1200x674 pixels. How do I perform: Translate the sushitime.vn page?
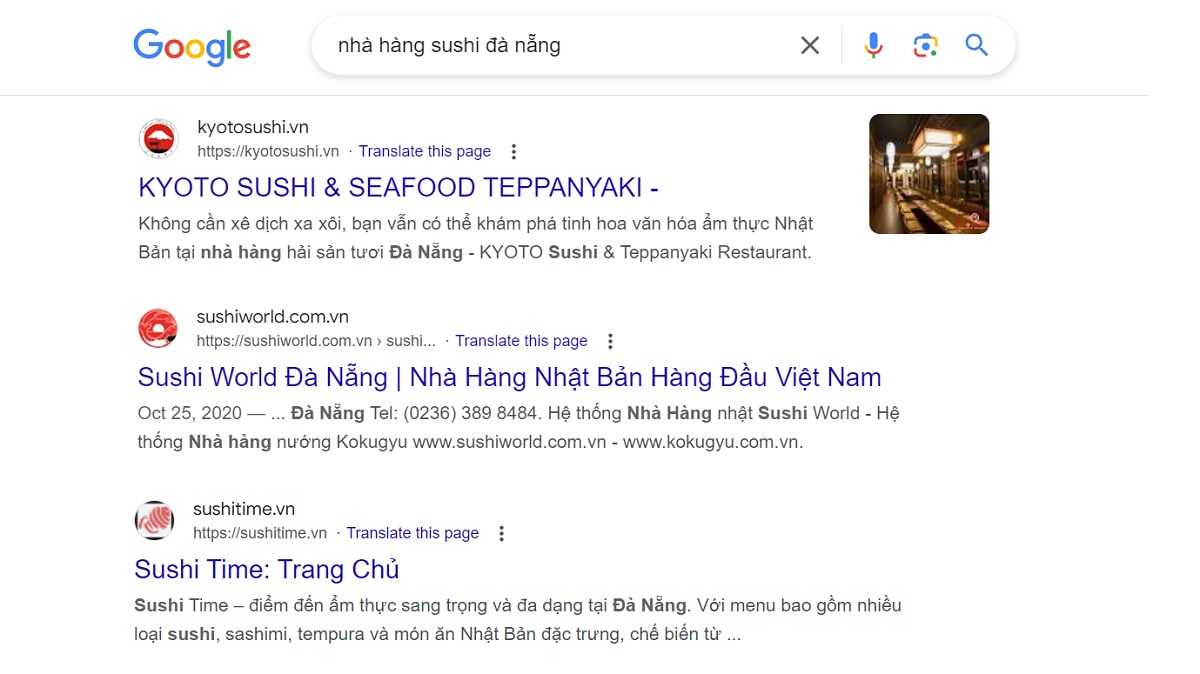click(x=413, y=533)
